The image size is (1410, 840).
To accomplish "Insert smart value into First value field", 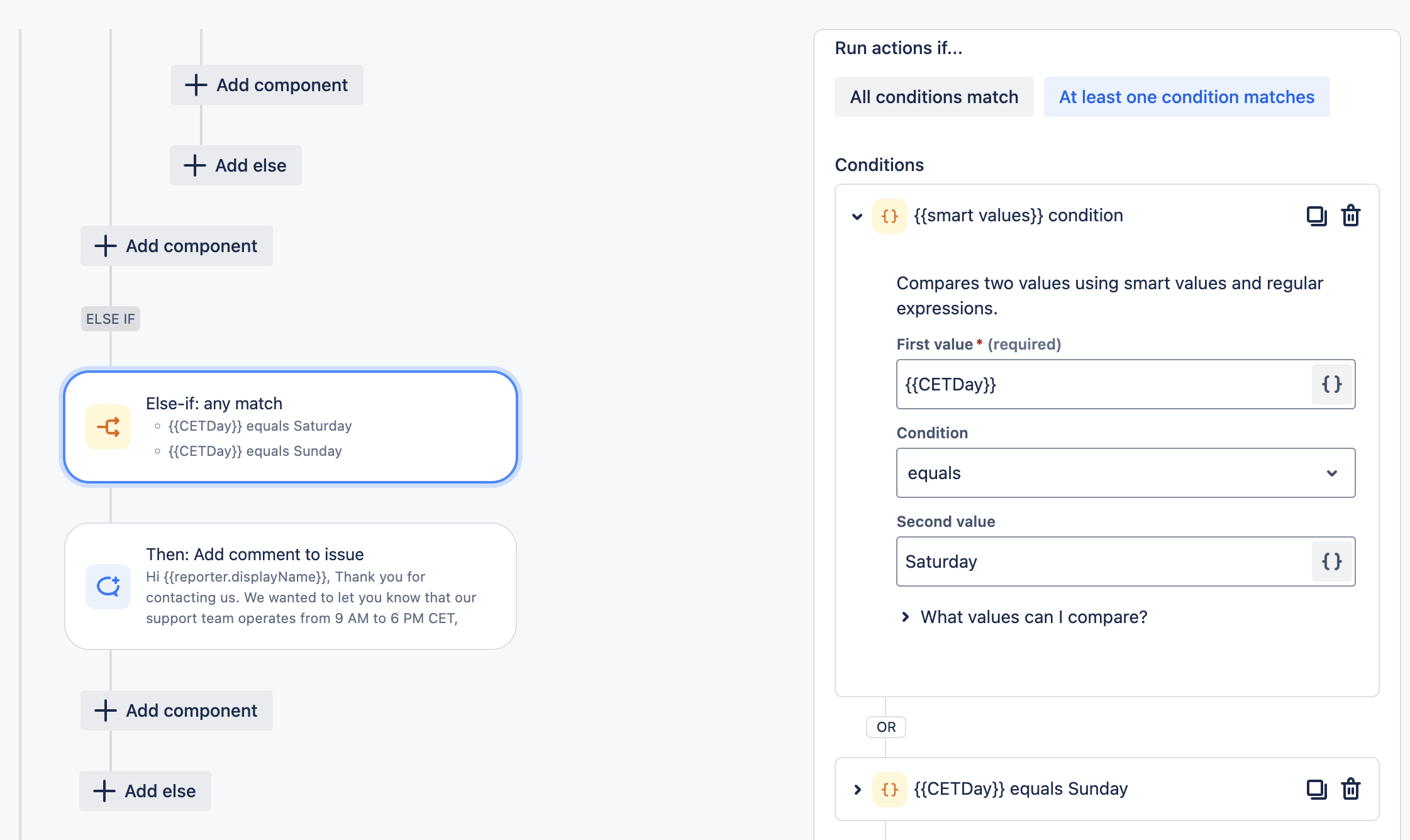I will click(1331, 384).
